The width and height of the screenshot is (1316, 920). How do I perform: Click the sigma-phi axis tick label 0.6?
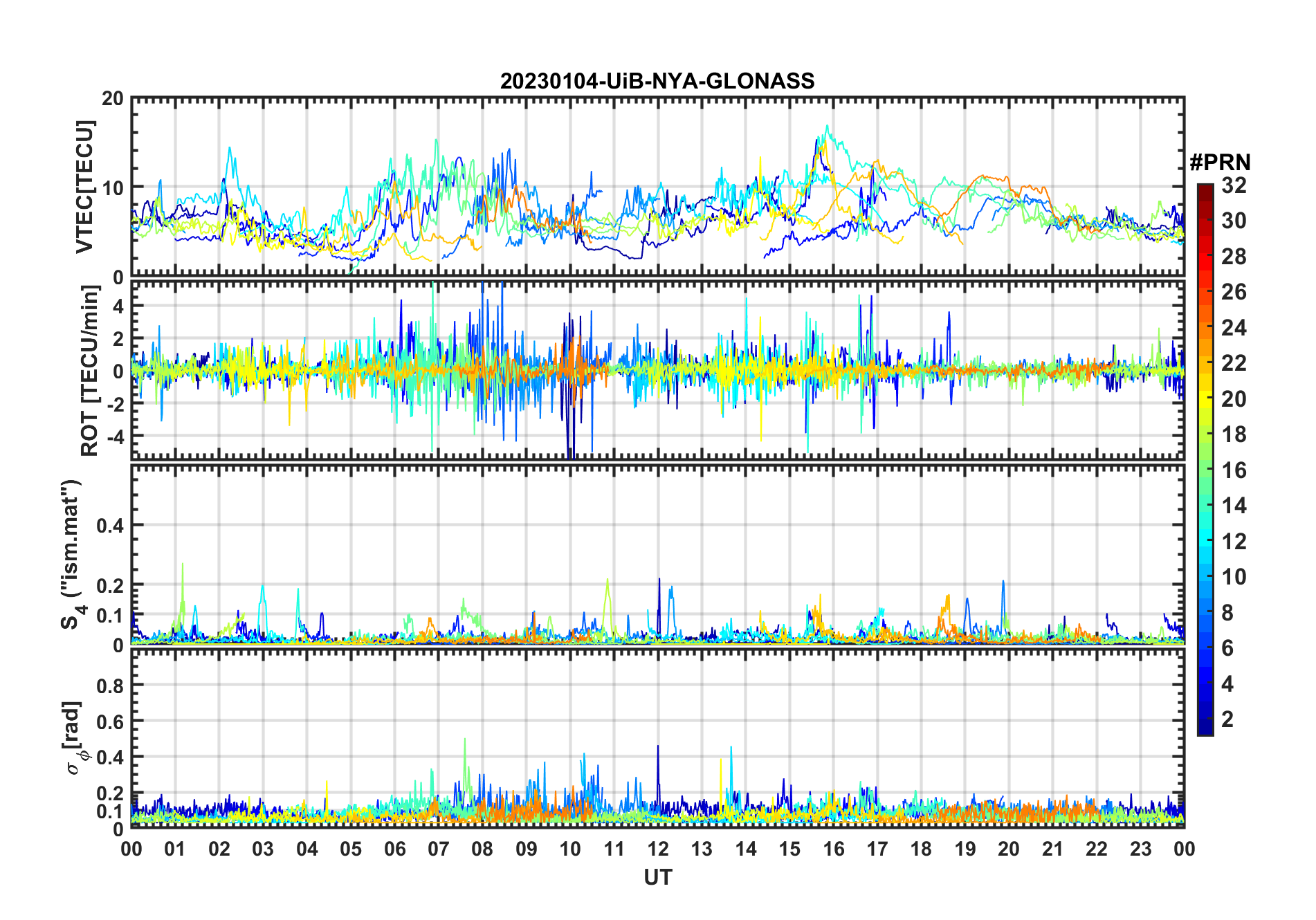[x=111, y=722]
